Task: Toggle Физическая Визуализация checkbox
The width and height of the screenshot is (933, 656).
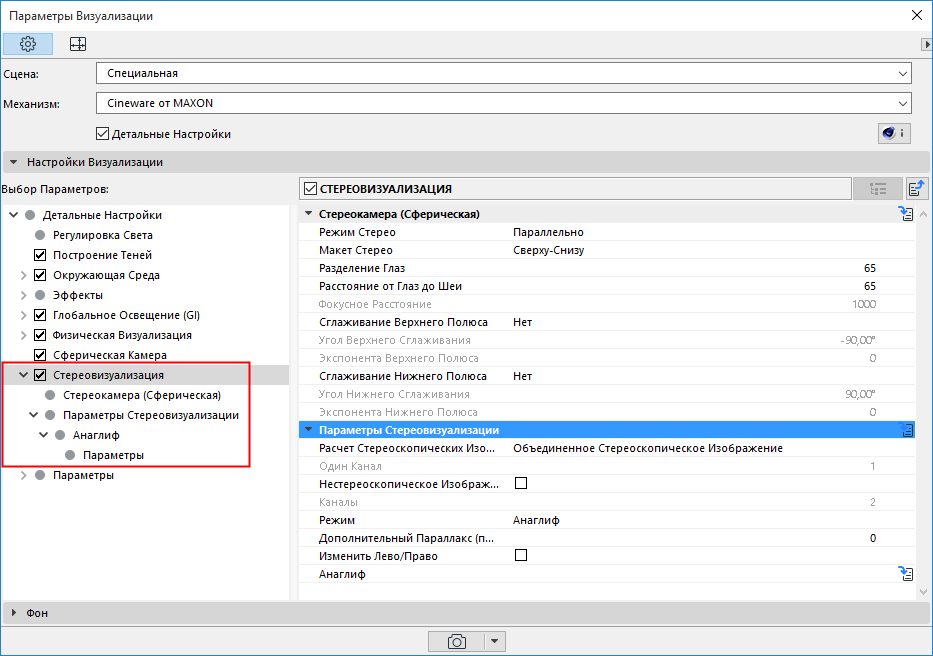Action: point(40,335)
